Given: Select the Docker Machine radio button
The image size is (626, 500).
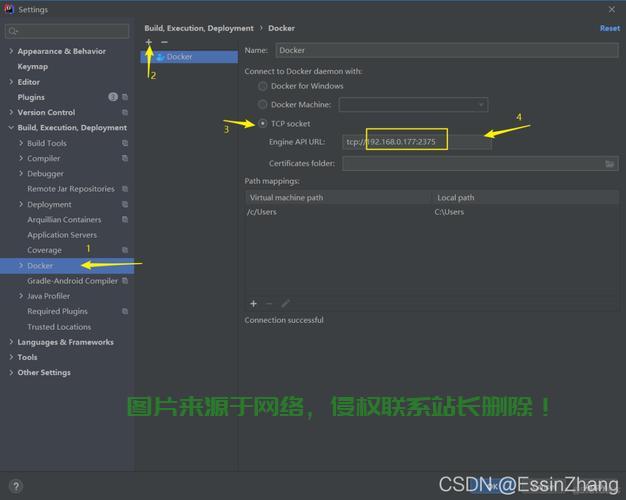Looking at the screenshot, I should click(263, 104).
